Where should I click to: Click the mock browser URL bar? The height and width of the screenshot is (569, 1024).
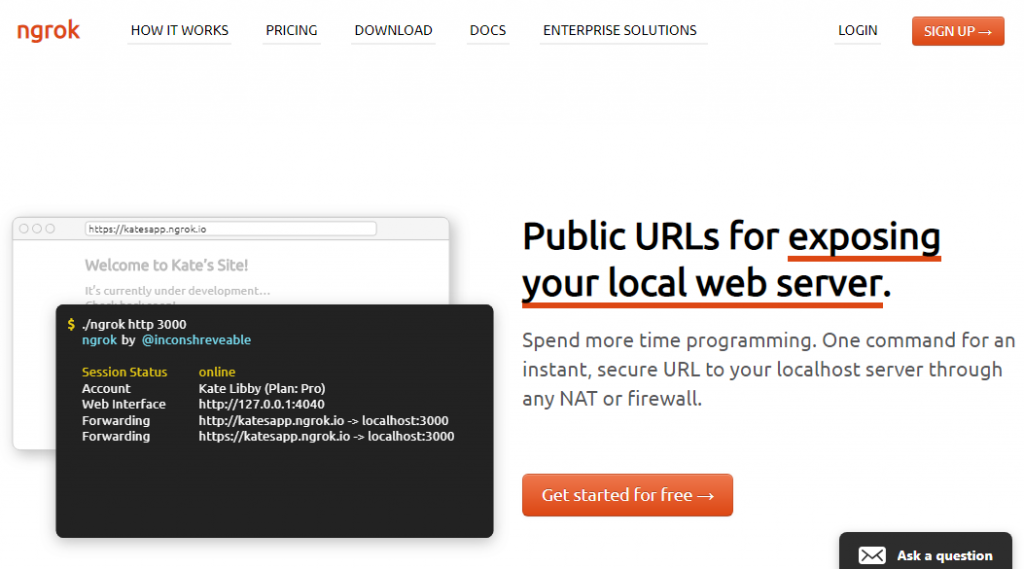pos(231,229)
